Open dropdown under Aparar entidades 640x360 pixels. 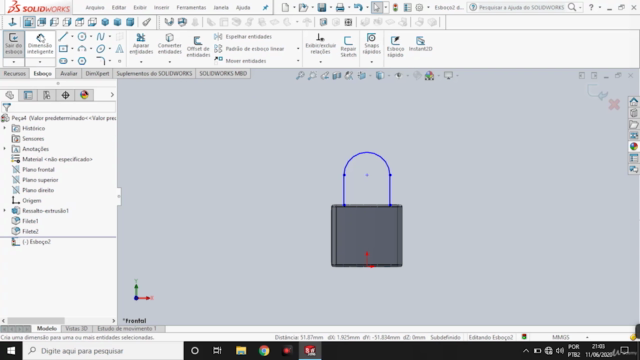pos(141,62)
